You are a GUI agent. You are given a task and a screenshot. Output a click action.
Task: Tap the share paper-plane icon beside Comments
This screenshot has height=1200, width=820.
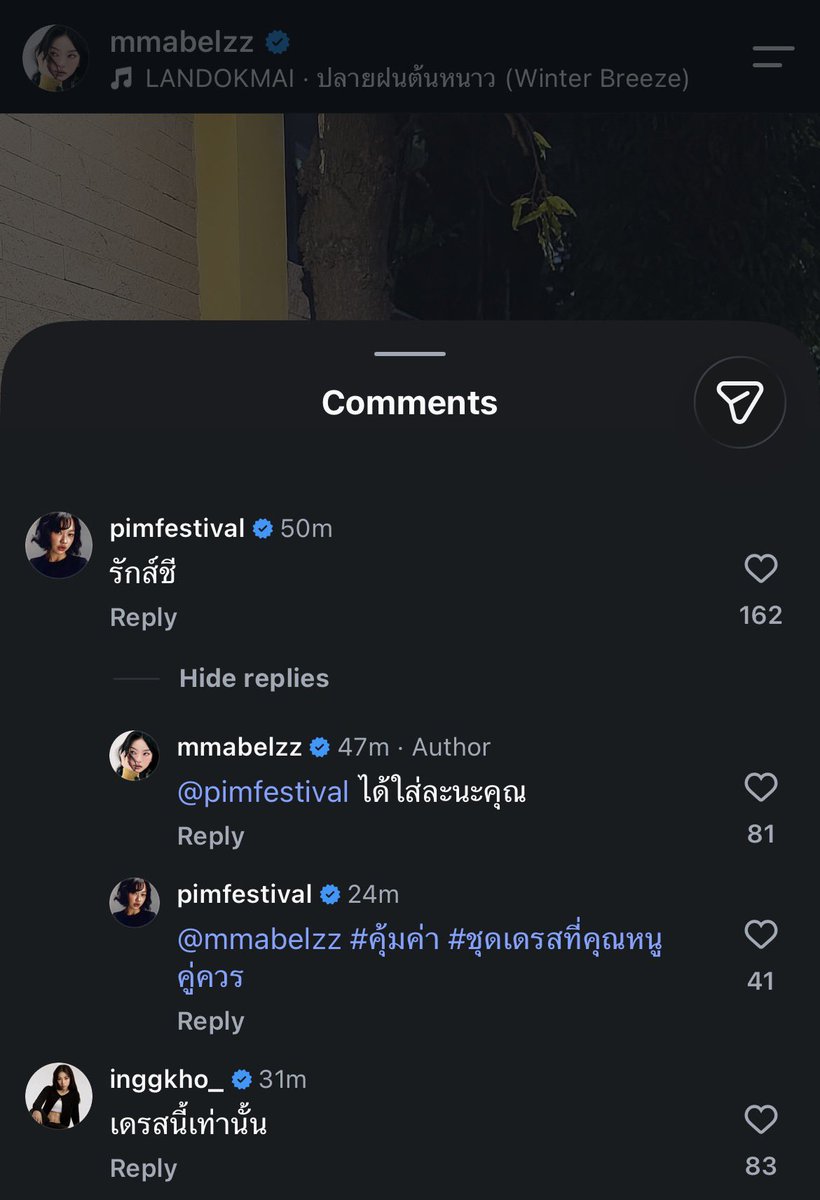coord(740,402)
